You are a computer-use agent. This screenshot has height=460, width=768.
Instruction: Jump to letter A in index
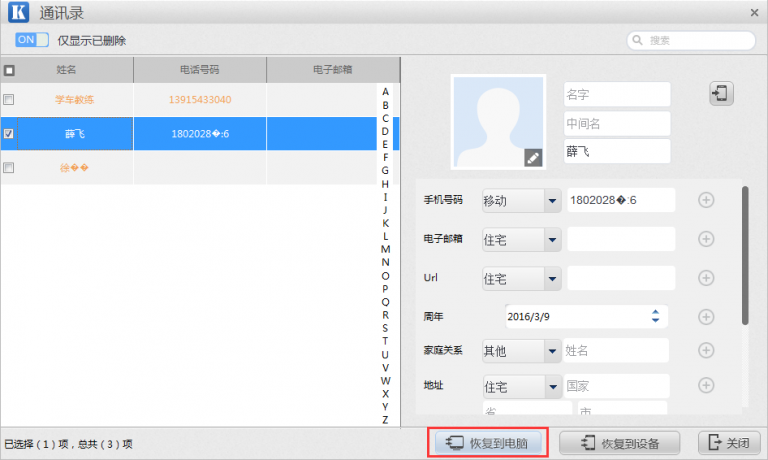385,92
